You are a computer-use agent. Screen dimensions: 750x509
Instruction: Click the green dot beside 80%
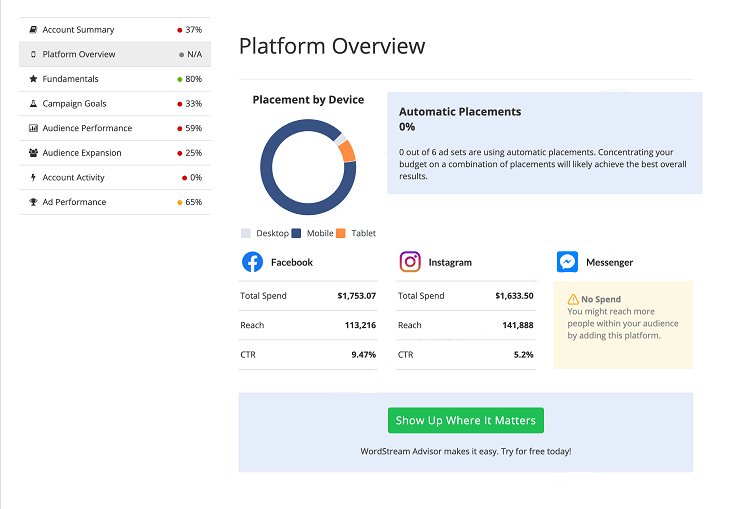click(x=179, y=79)
